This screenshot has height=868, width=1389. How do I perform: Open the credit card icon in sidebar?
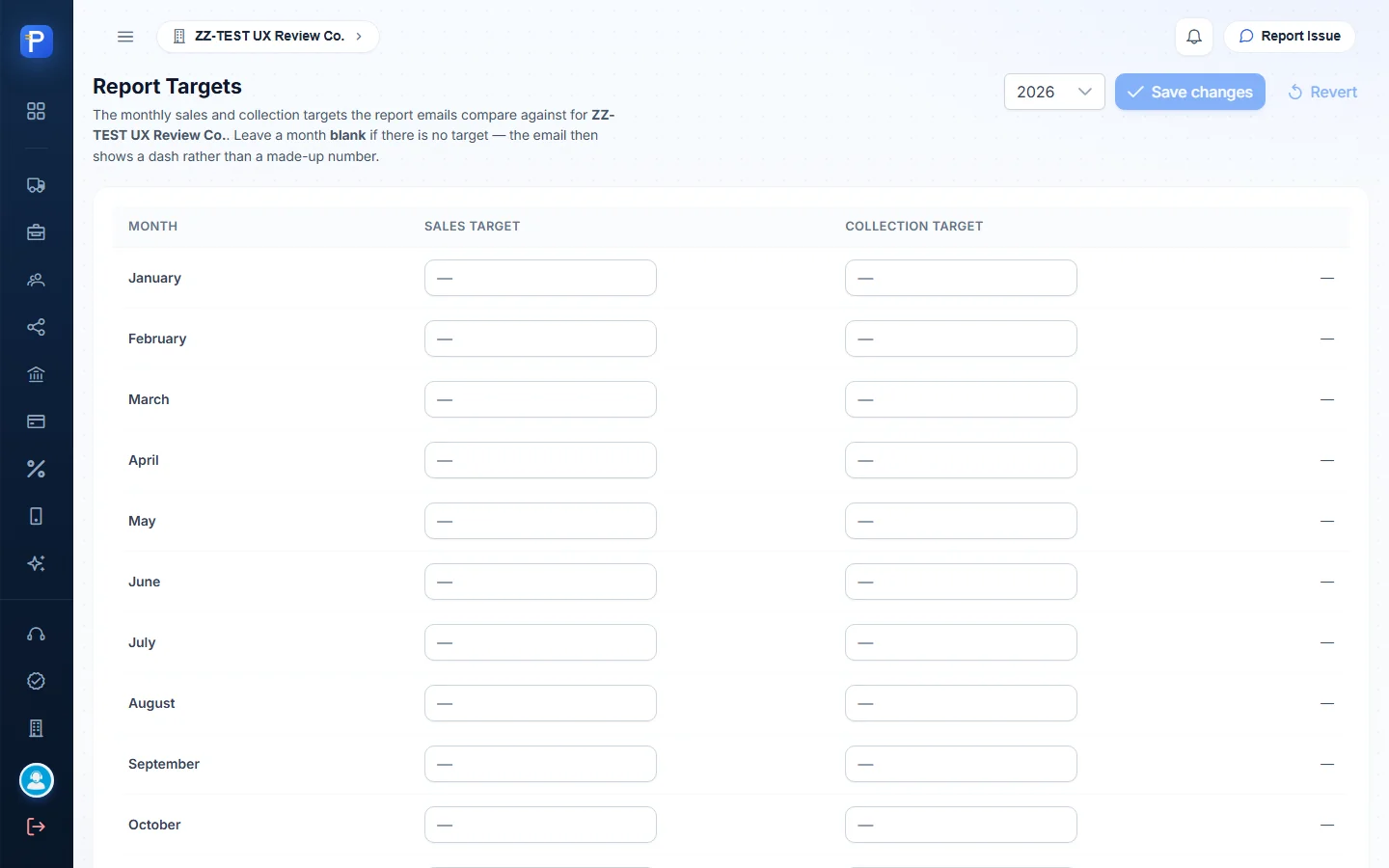pos(36,421)
